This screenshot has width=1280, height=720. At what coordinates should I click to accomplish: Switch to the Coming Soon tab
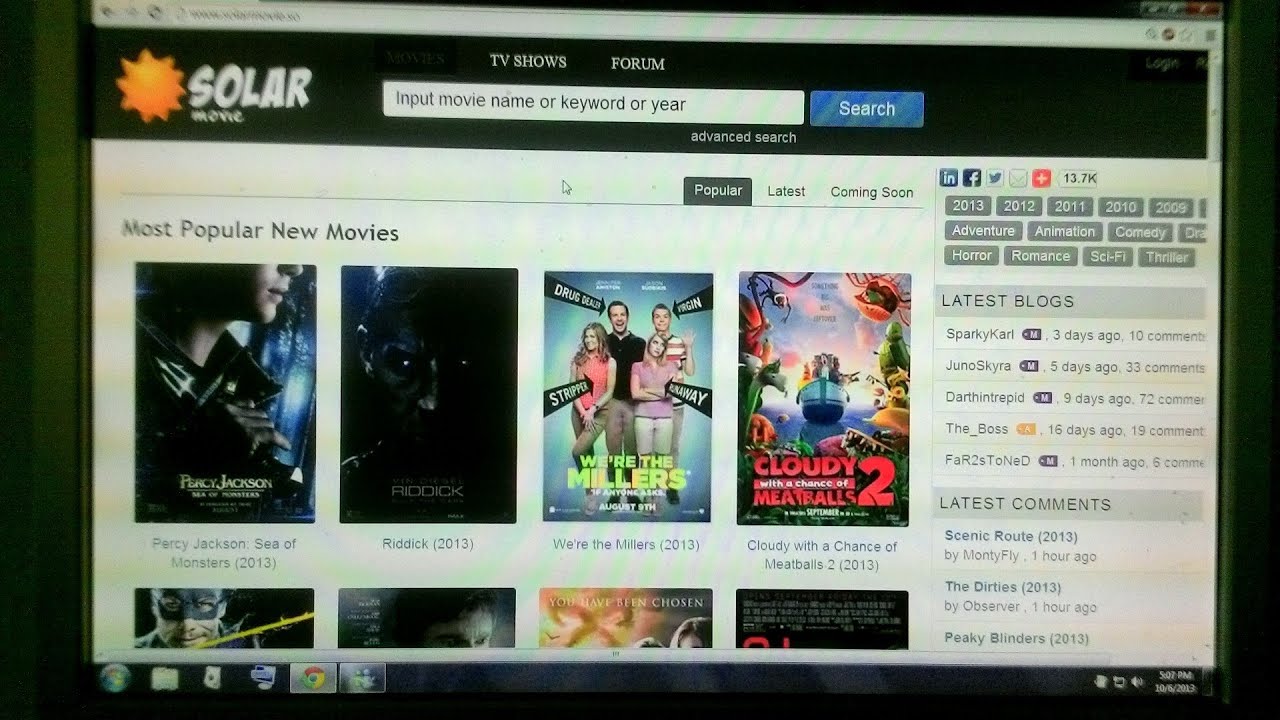tap(872, 192)
